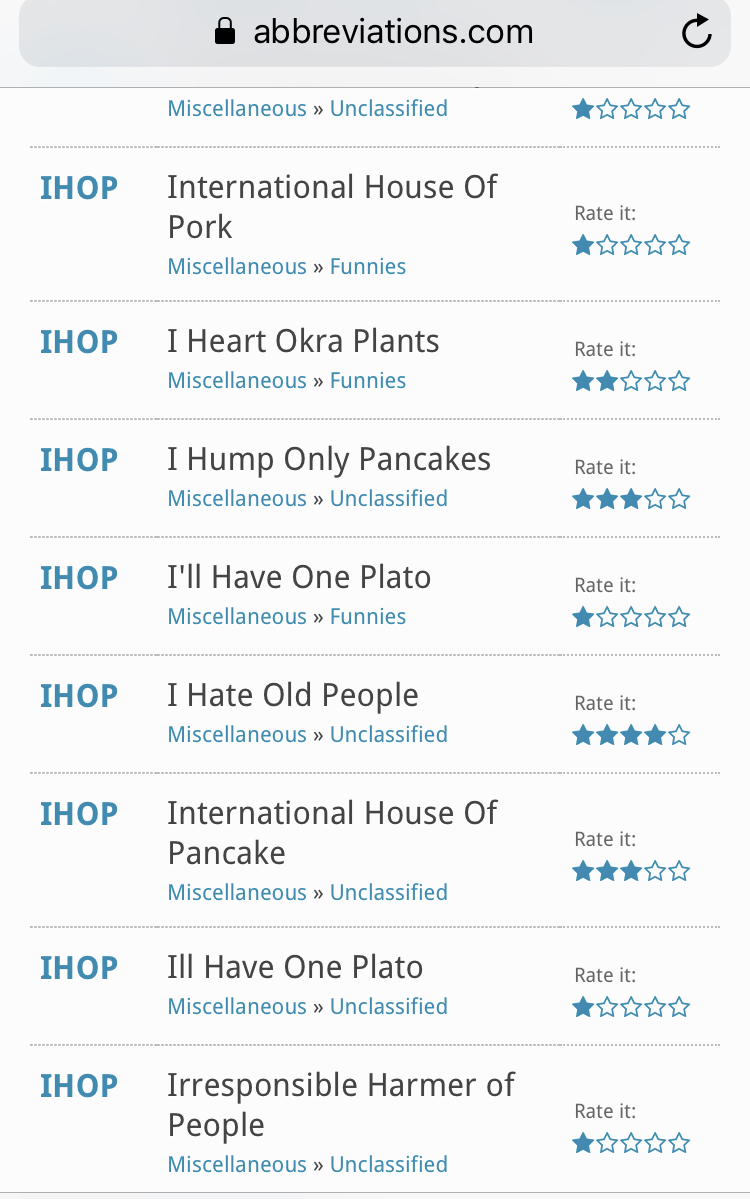Rate Ill Have One Plato four stars
The image size is (750, 1199).
656,1007
